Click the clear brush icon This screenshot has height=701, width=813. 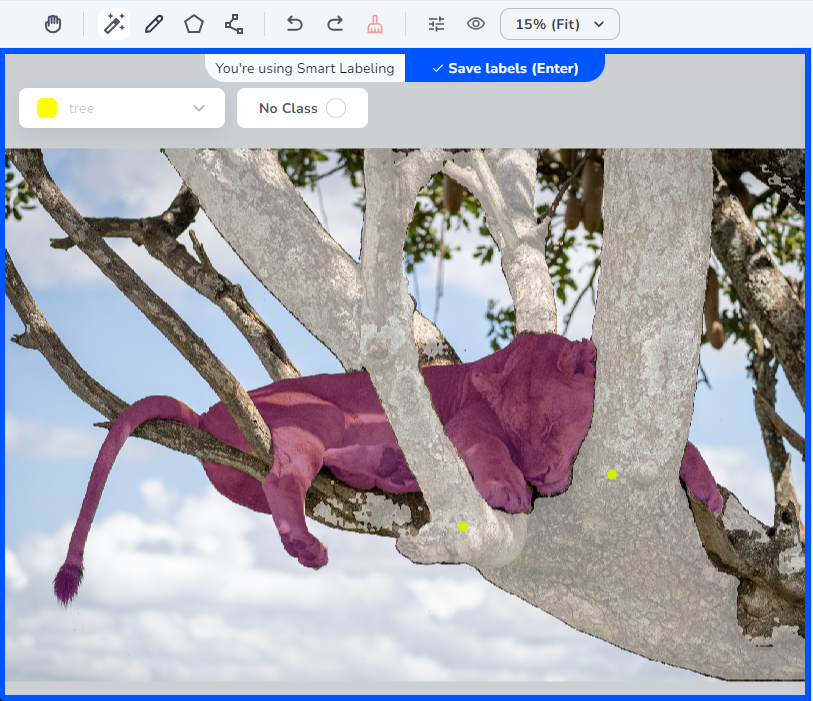tap(375, 24)
